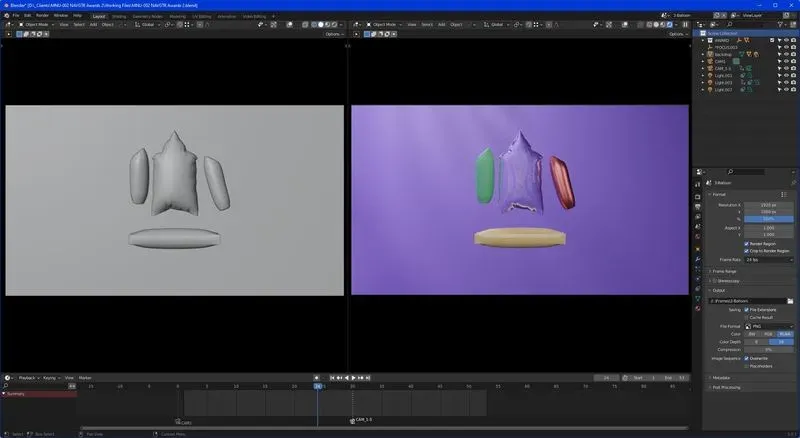Image resolution: width=800 pixels, height=438 pixels.
Task: Open the File Format PNG dropdown
Action: (x=767, y=326)
